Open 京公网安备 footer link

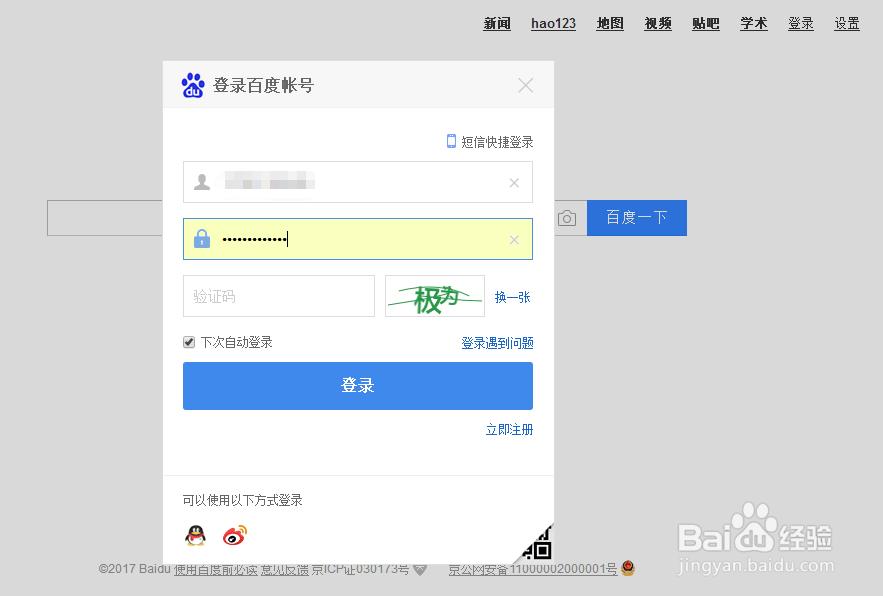click(533, 570)
